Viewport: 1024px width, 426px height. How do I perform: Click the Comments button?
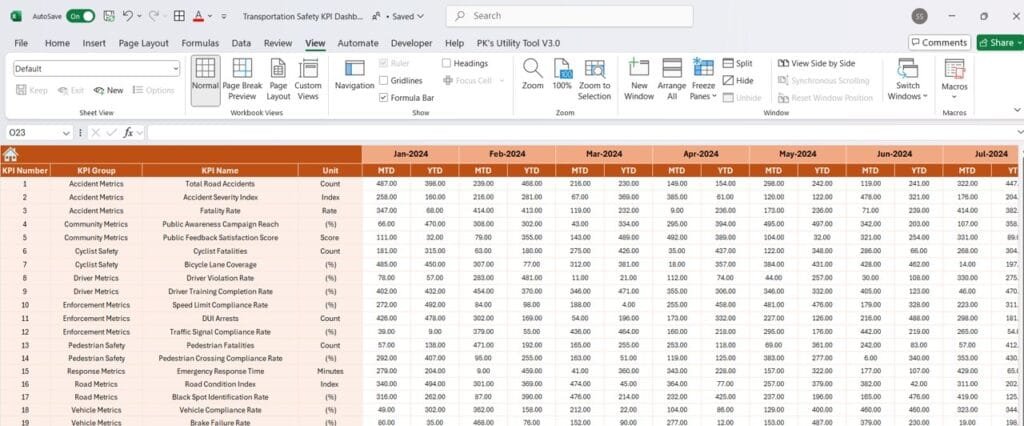point(939,42)
